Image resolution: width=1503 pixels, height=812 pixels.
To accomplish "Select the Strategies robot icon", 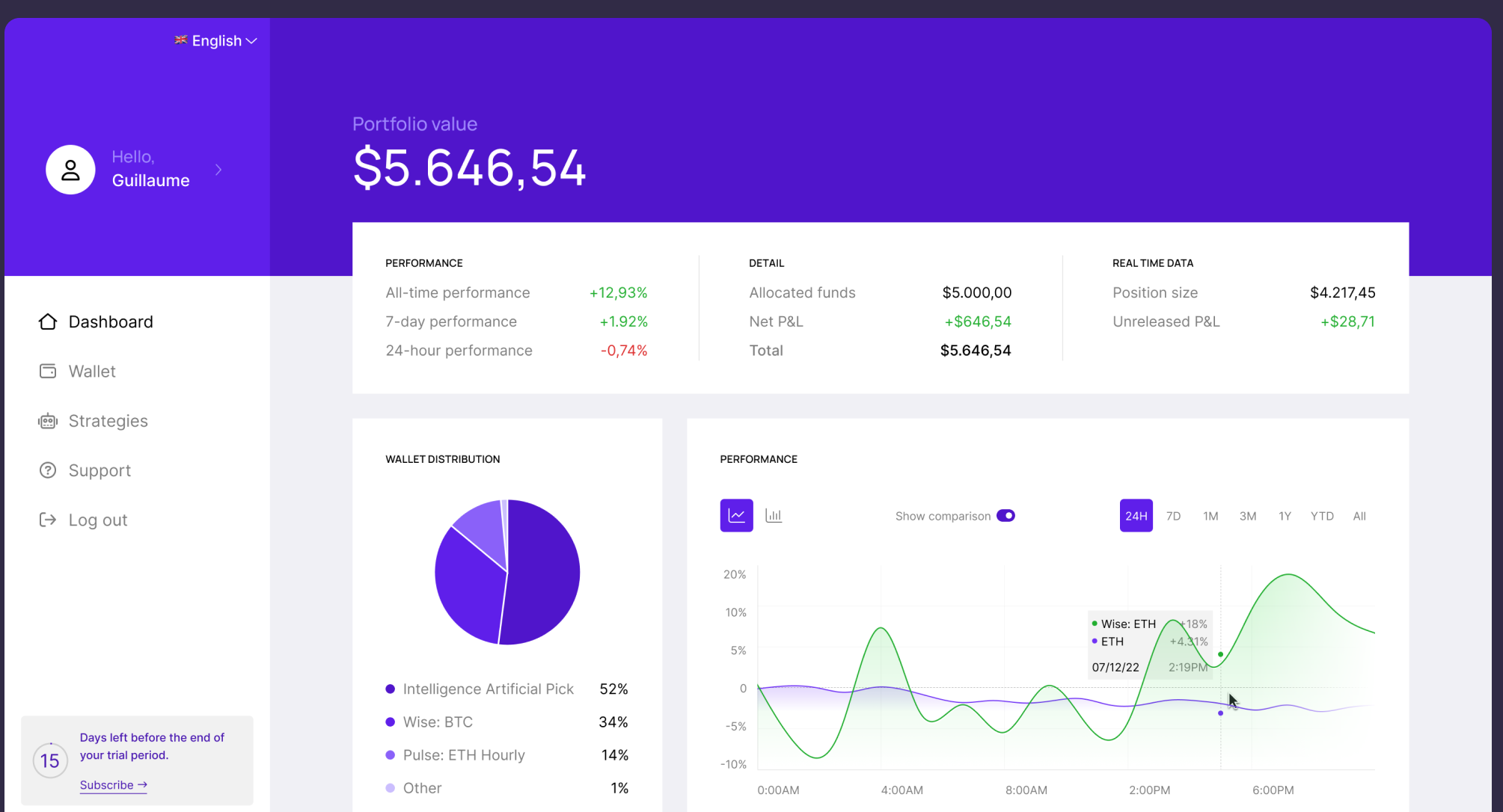I will (x=47, y=420).
